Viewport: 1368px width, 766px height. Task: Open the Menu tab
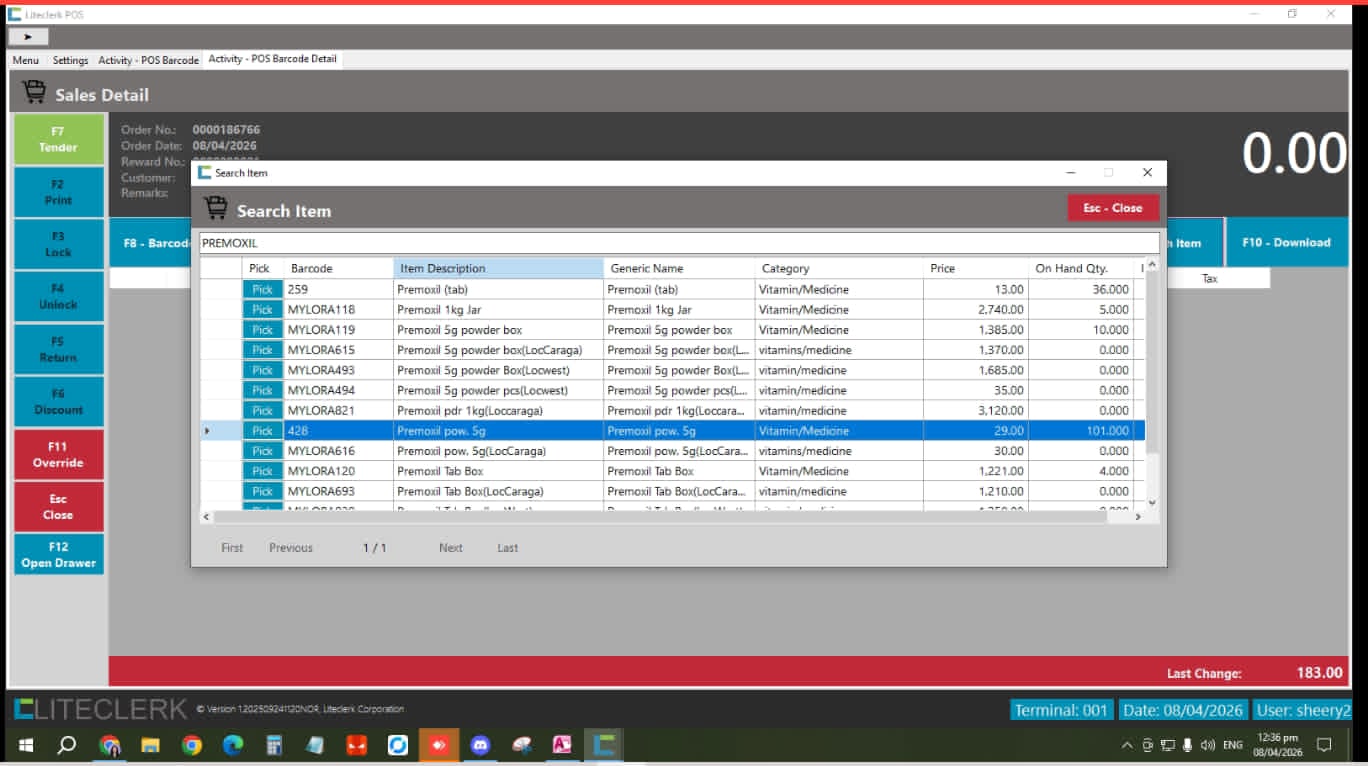[26, 60]
